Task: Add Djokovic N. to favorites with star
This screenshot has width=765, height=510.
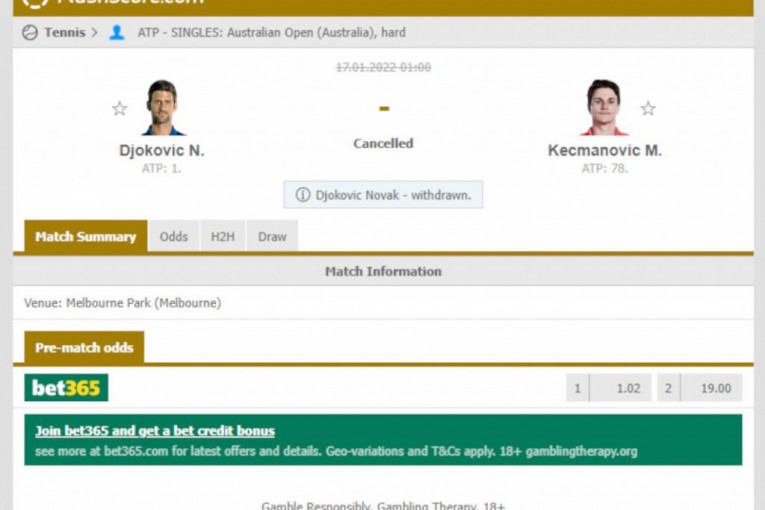Action: tap(119, 108)
